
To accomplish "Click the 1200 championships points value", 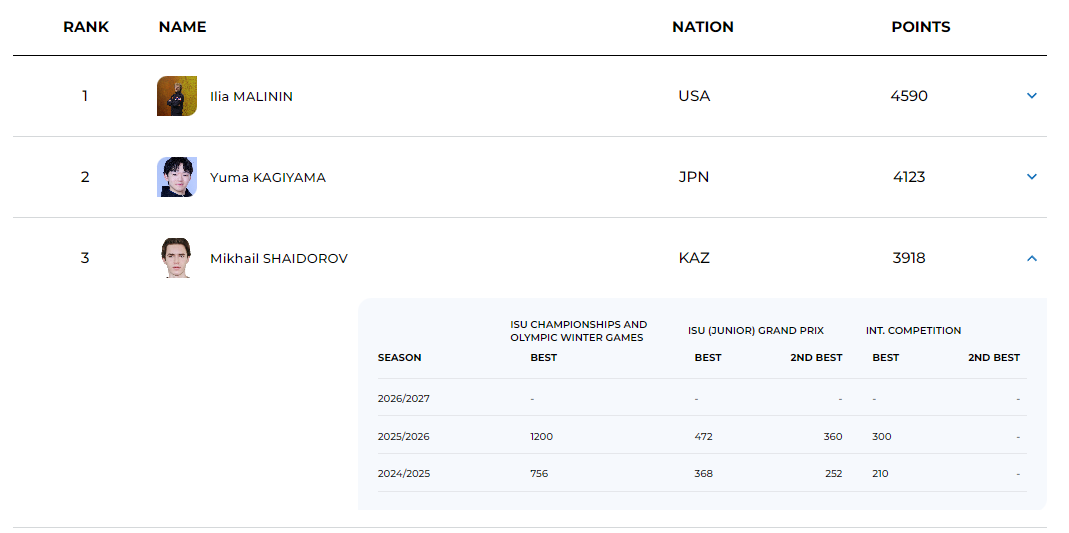I will (541, 436).
